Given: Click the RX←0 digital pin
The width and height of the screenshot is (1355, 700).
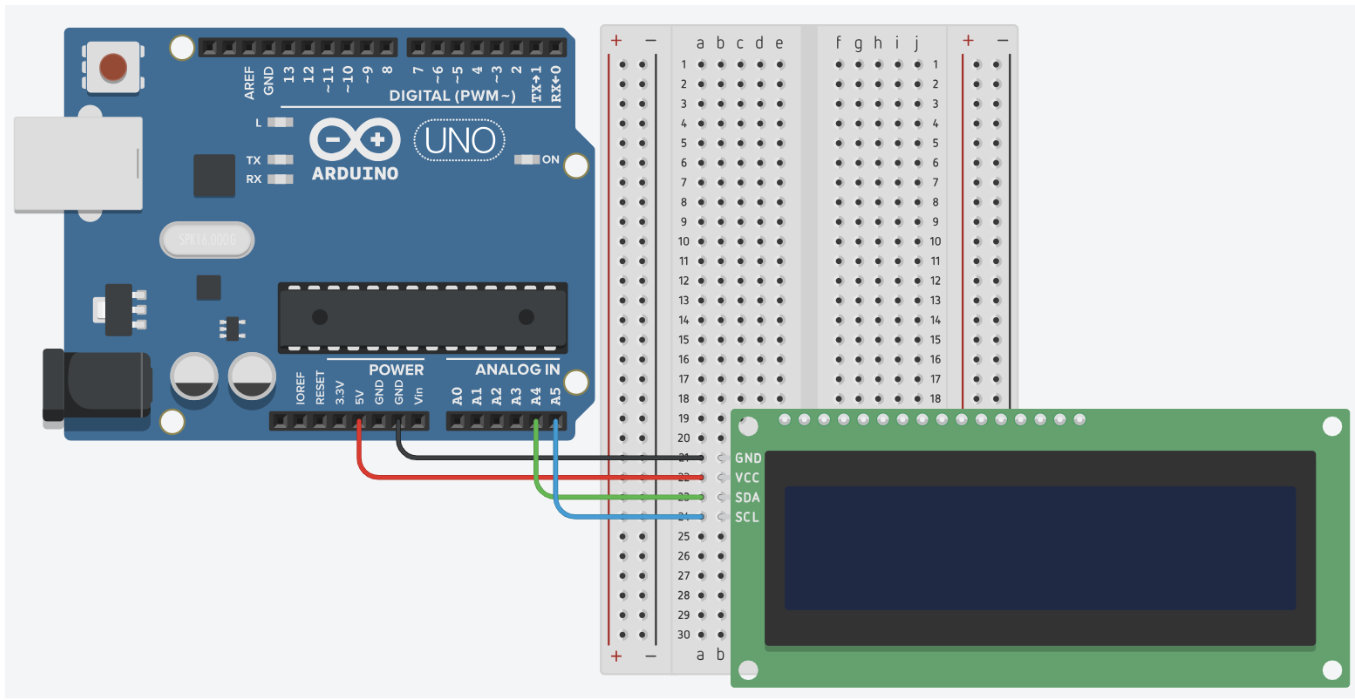Looking at the screenshot, I should pyautogui.click(x=556, y=47).
